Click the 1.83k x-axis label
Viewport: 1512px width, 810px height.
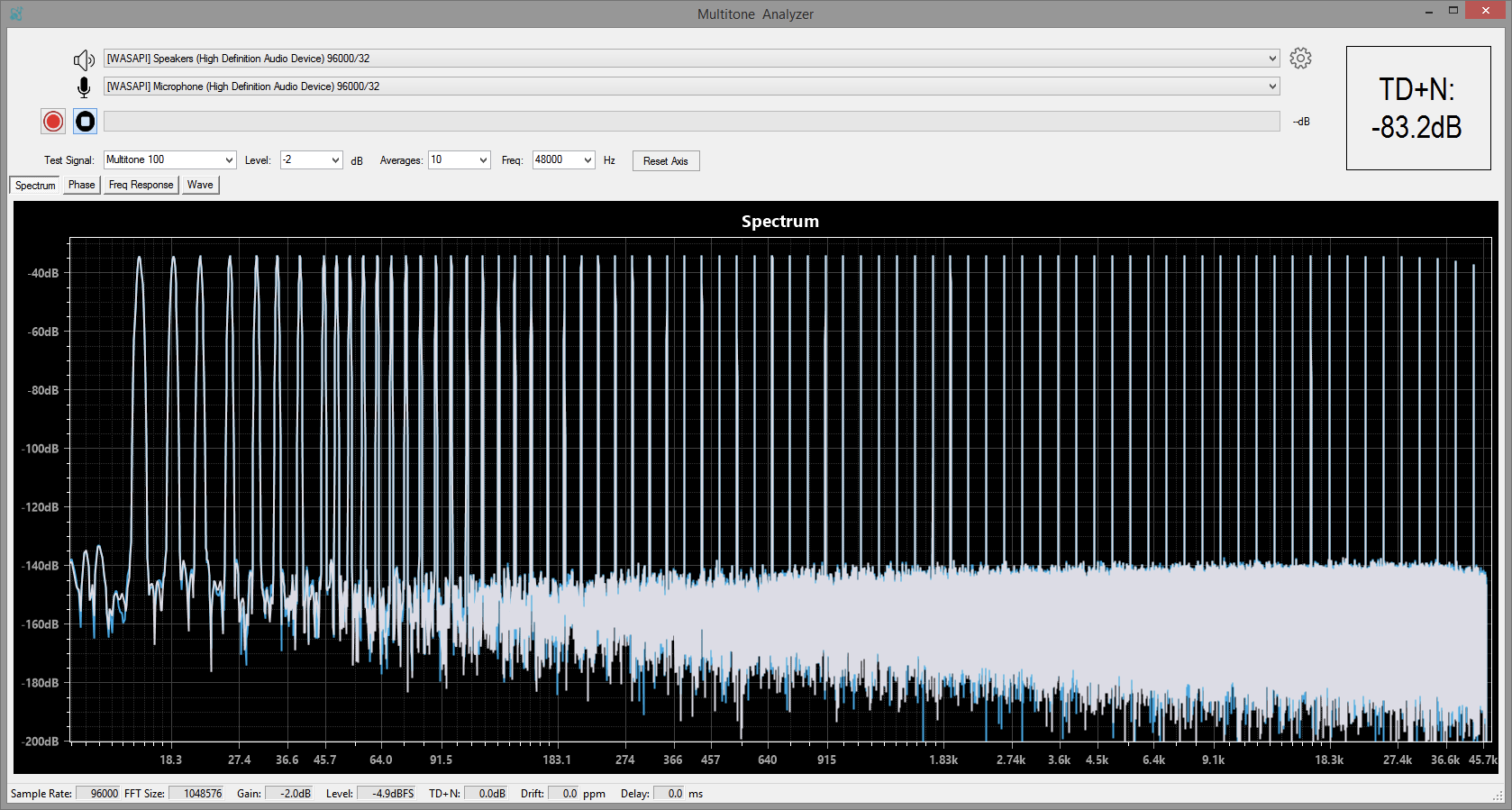pos(943,760)
